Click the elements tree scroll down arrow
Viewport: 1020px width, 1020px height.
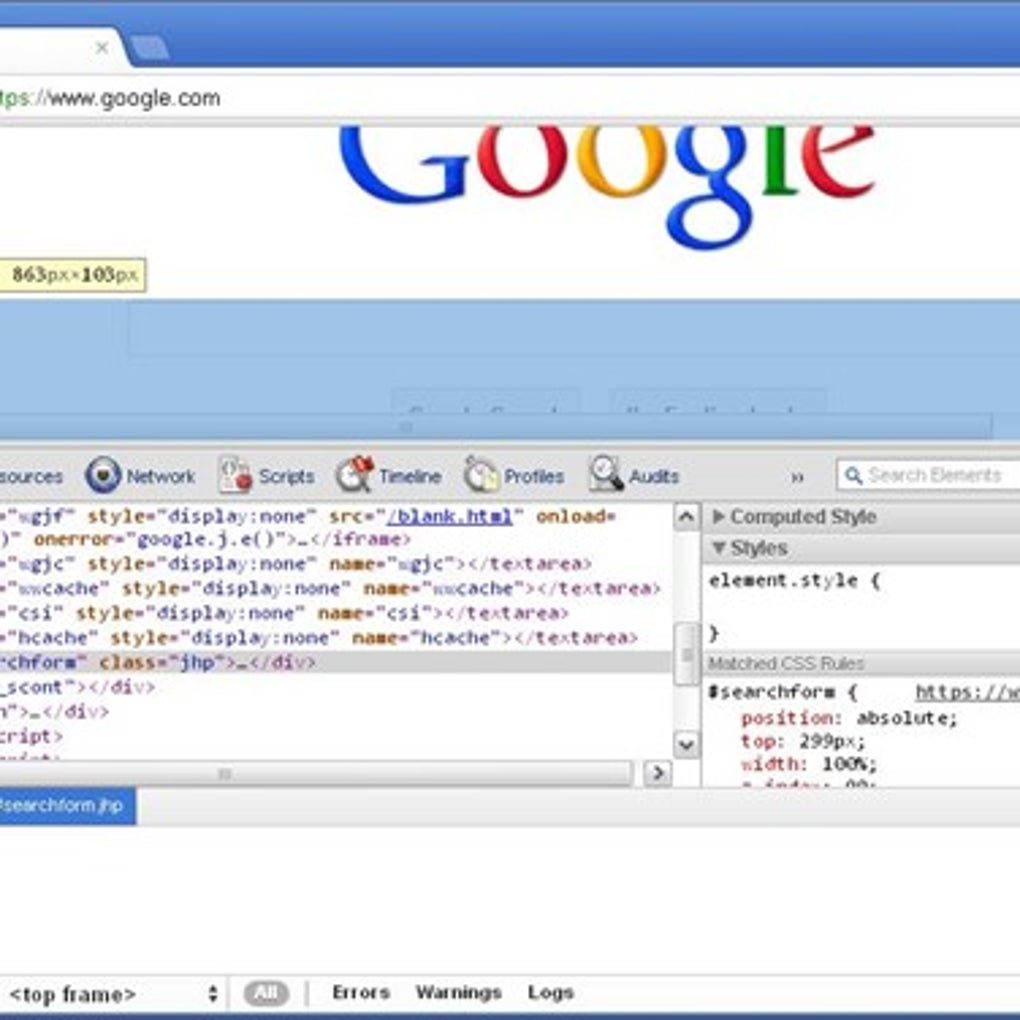pyautogui.click(x=686, y=744)
